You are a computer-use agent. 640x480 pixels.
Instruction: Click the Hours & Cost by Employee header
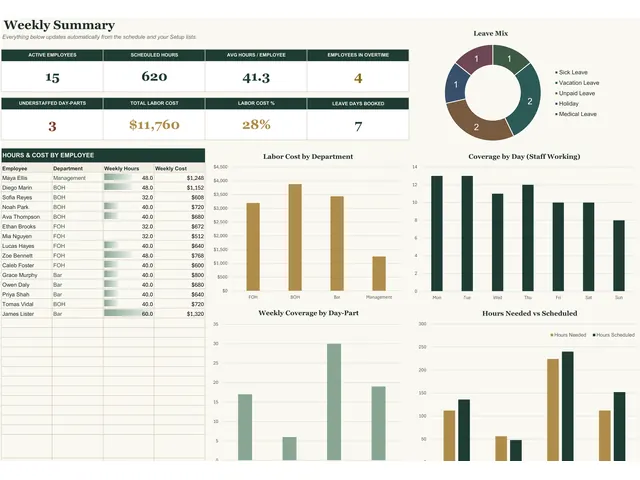point(103,155)
